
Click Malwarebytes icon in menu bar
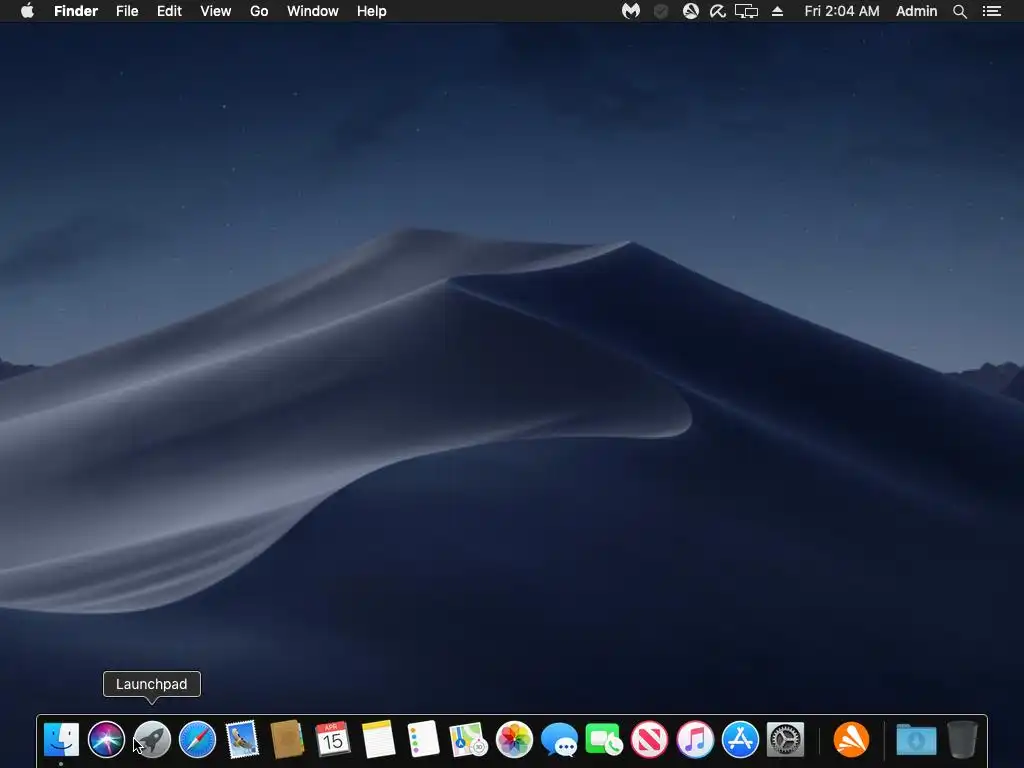click(631, 11)
